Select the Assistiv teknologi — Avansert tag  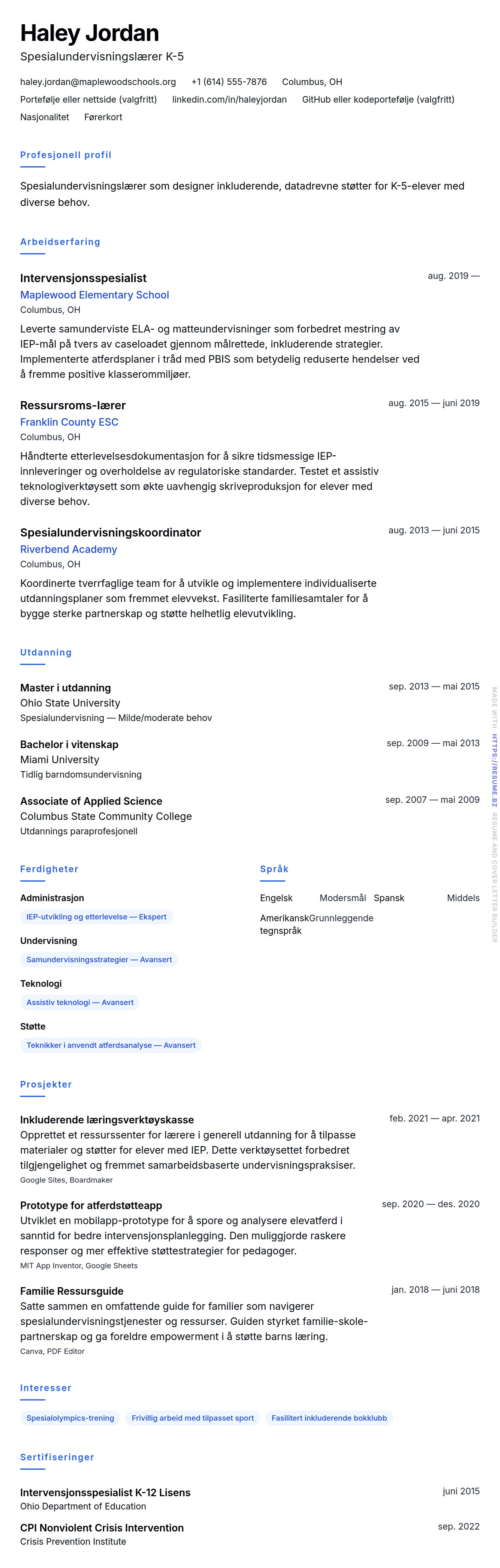[80, 1003]
